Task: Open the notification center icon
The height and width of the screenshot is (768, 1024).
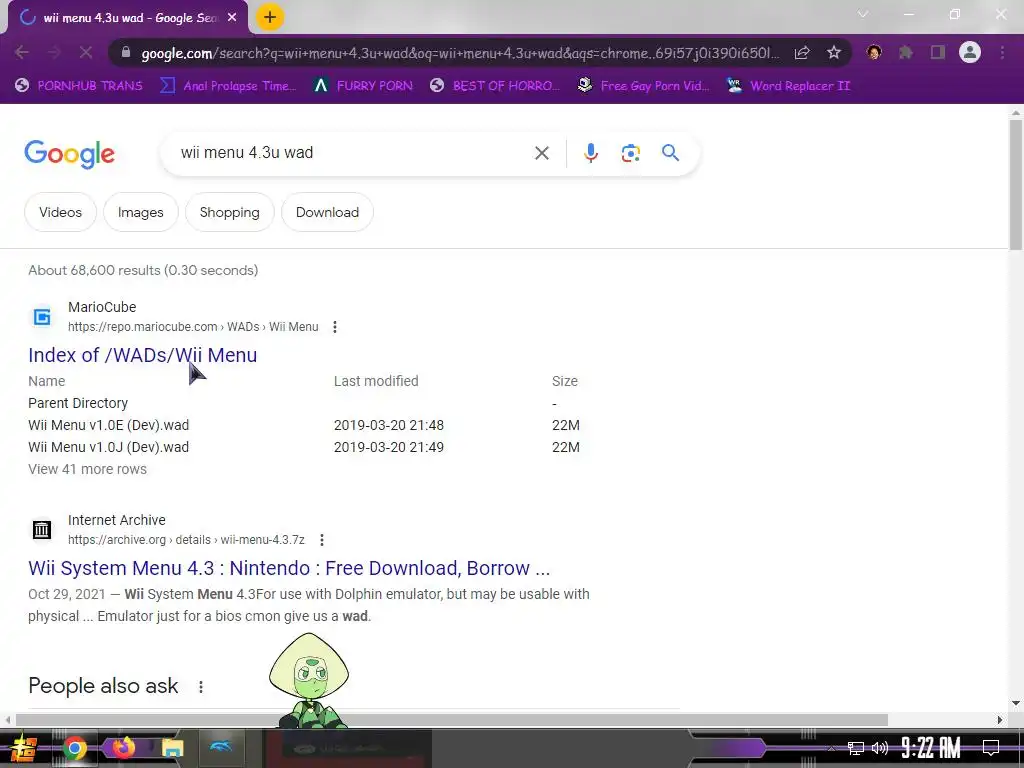Action: click(991, 748)
